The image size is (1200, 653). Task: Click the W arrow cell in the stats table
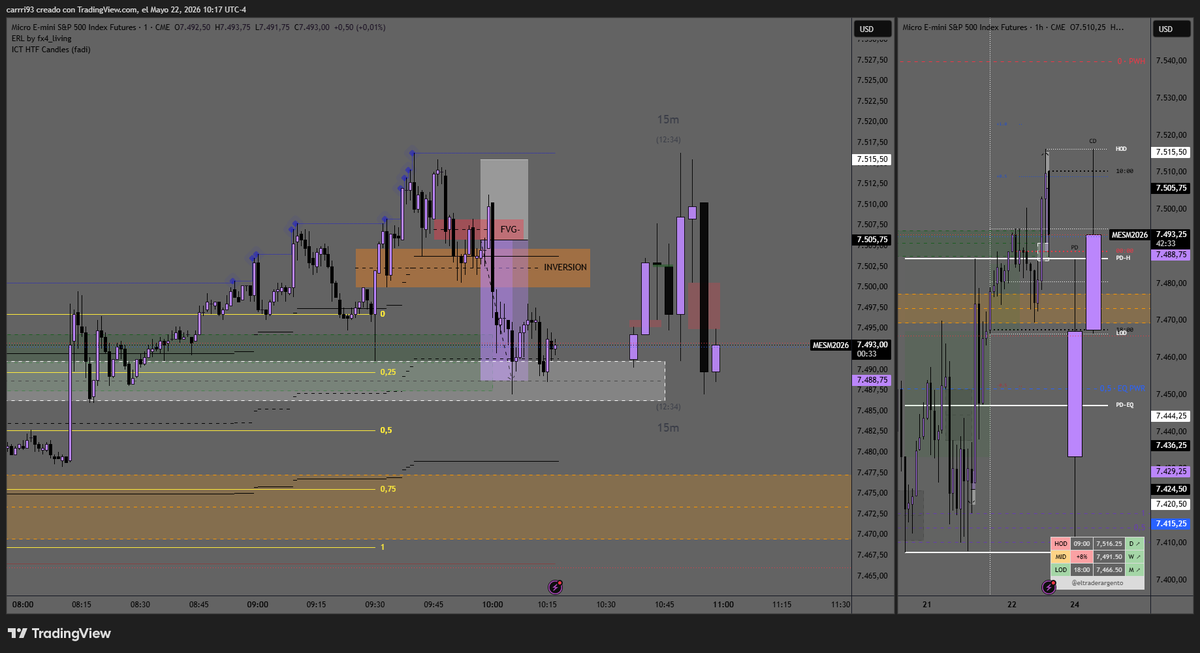click(x=1134, y=556)
